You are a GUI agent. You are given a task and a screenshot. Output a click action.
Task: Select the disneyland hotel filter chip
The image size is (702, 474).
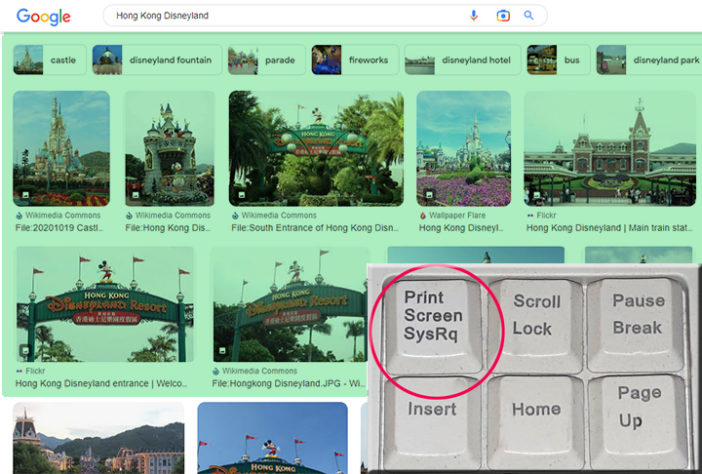pos(462,60)
